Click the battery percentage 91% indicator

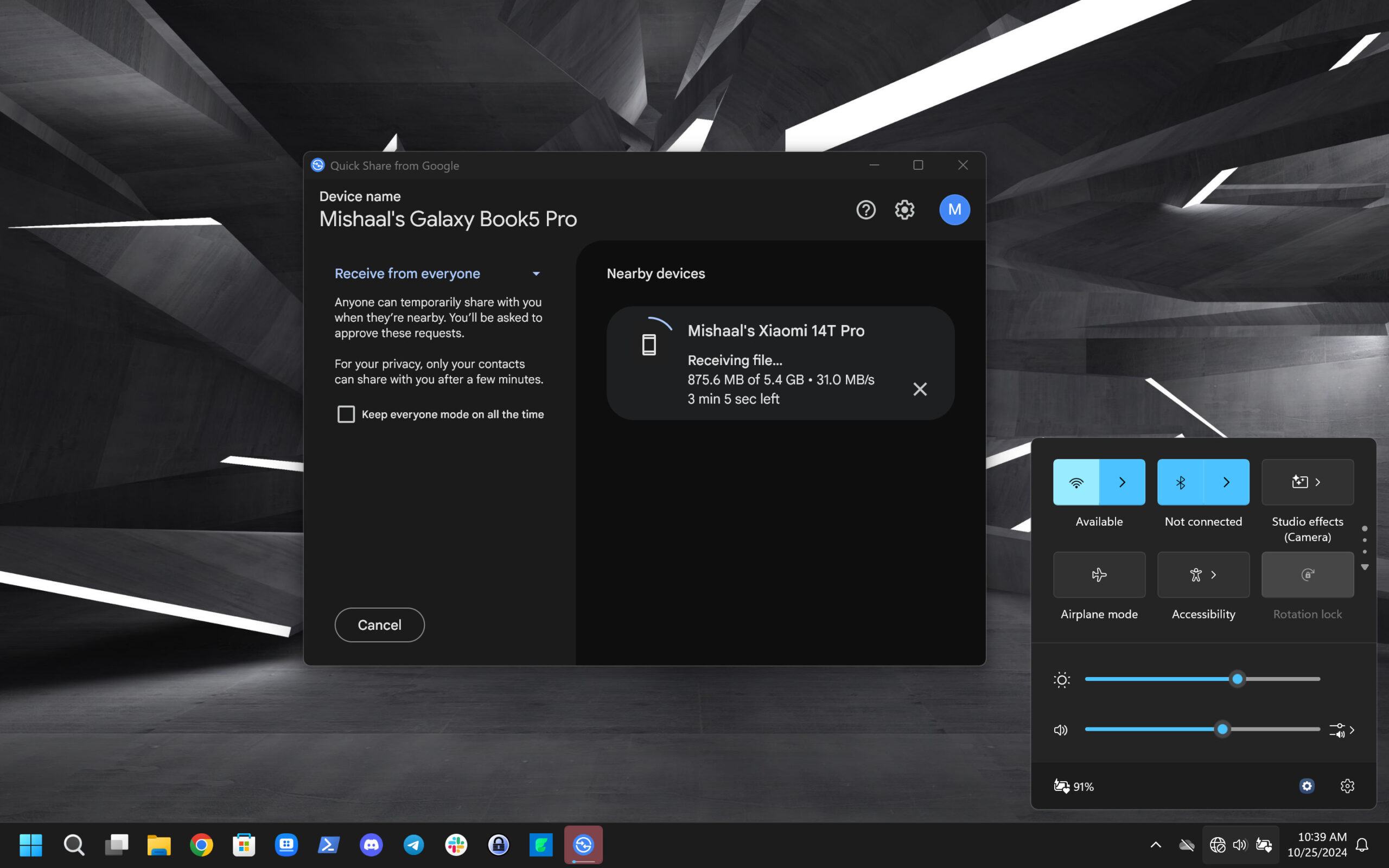tap(1075, 786)
